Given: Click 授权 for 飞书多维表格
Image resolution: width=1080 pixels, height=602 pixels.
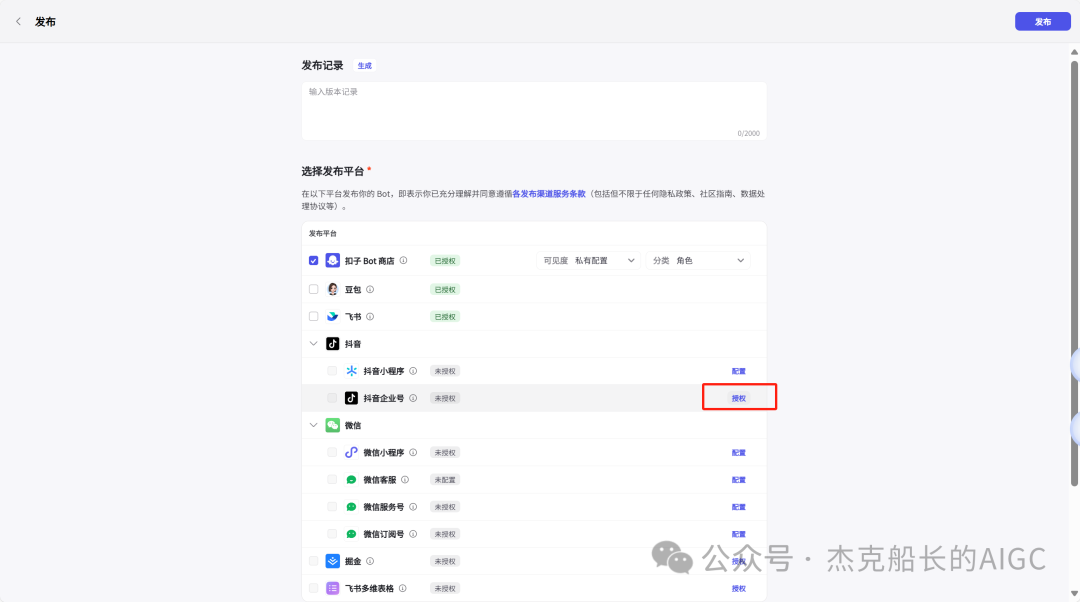Looking at the screenshot, I should coord(738,588).
